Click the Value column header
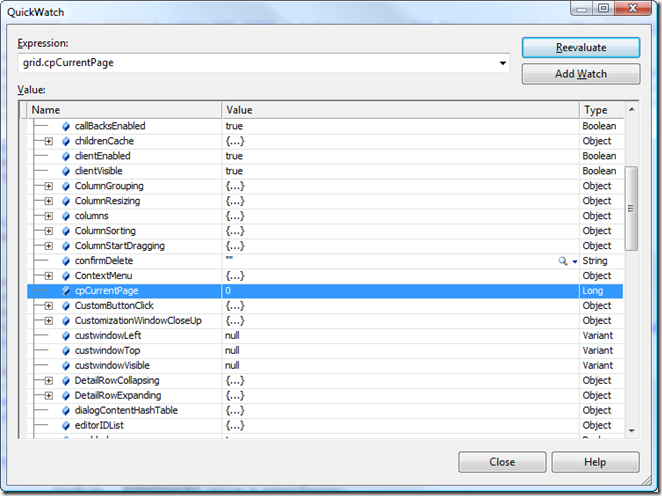662x496 pixels. pos(400,110)
